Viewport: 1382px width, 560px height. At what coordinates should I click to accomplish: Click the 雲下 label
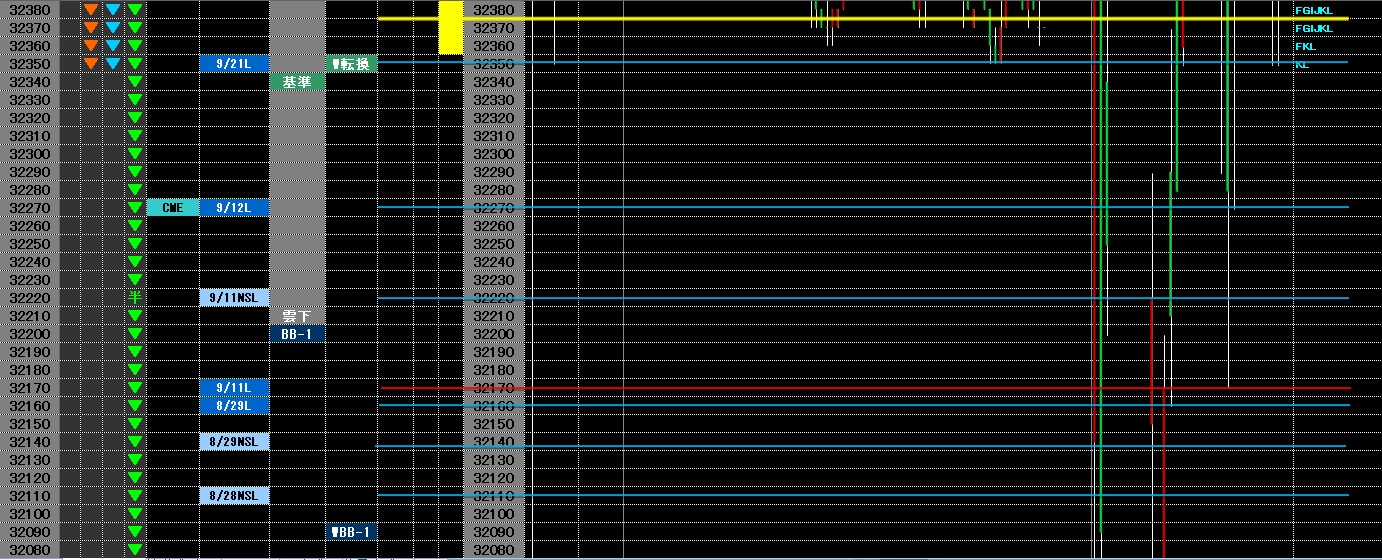click(x=297, y=316)
